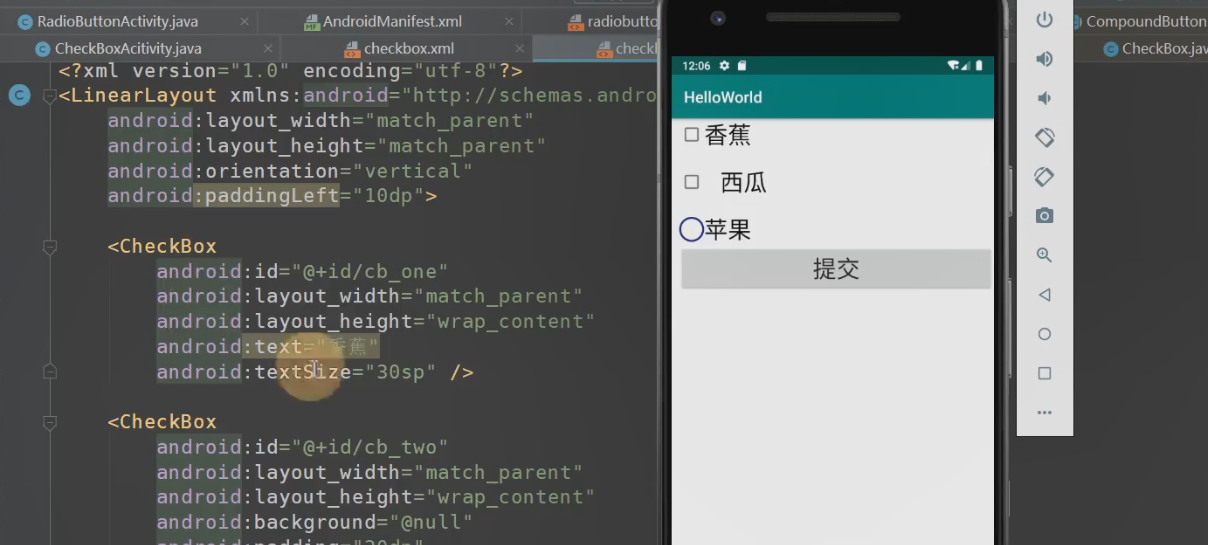The height and width of the screenshot is (545, 1208).
Task: Place cursor on the paddingLeft attribute
Action: (272, 196)
